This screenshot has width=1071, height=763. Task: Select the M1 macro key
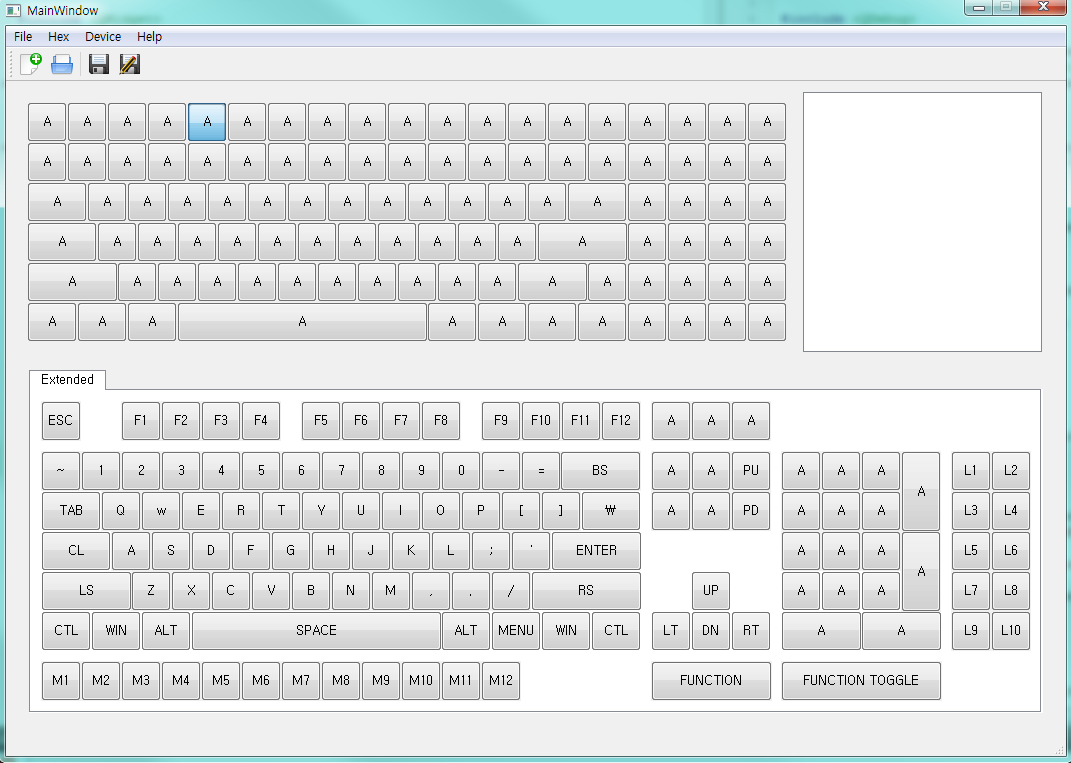tap(61, 681)
